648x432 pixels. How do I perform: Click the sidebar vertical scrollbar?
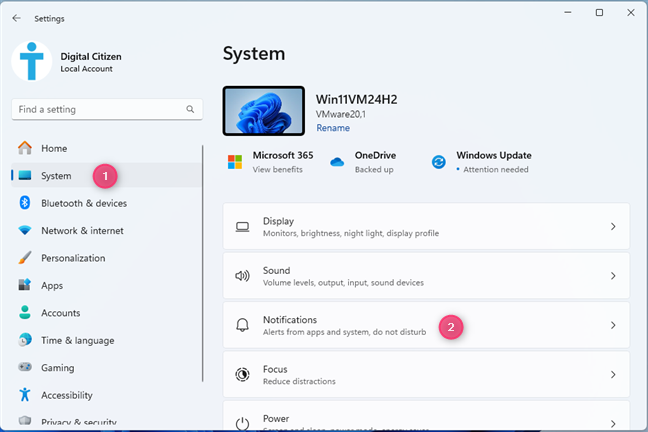pyautogui.click(x=202, y=263)
